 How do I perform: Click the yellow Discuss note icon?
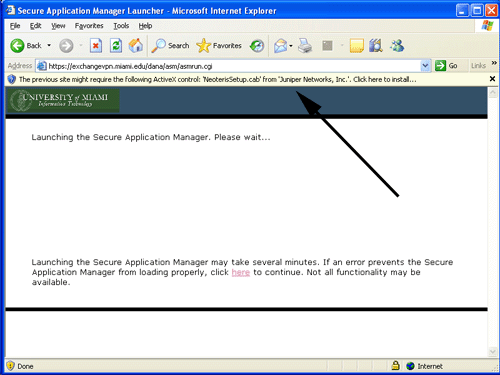356,46
